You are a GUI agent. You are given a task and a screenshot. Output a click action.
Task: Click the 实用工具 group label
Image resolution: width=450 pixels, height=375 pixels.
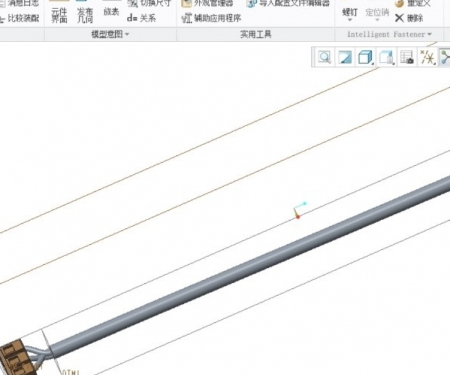[256, 34]
